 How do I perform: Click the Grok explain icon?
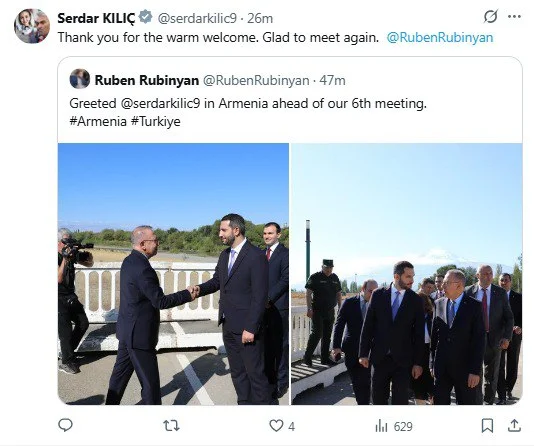click(x=491, y=16)
